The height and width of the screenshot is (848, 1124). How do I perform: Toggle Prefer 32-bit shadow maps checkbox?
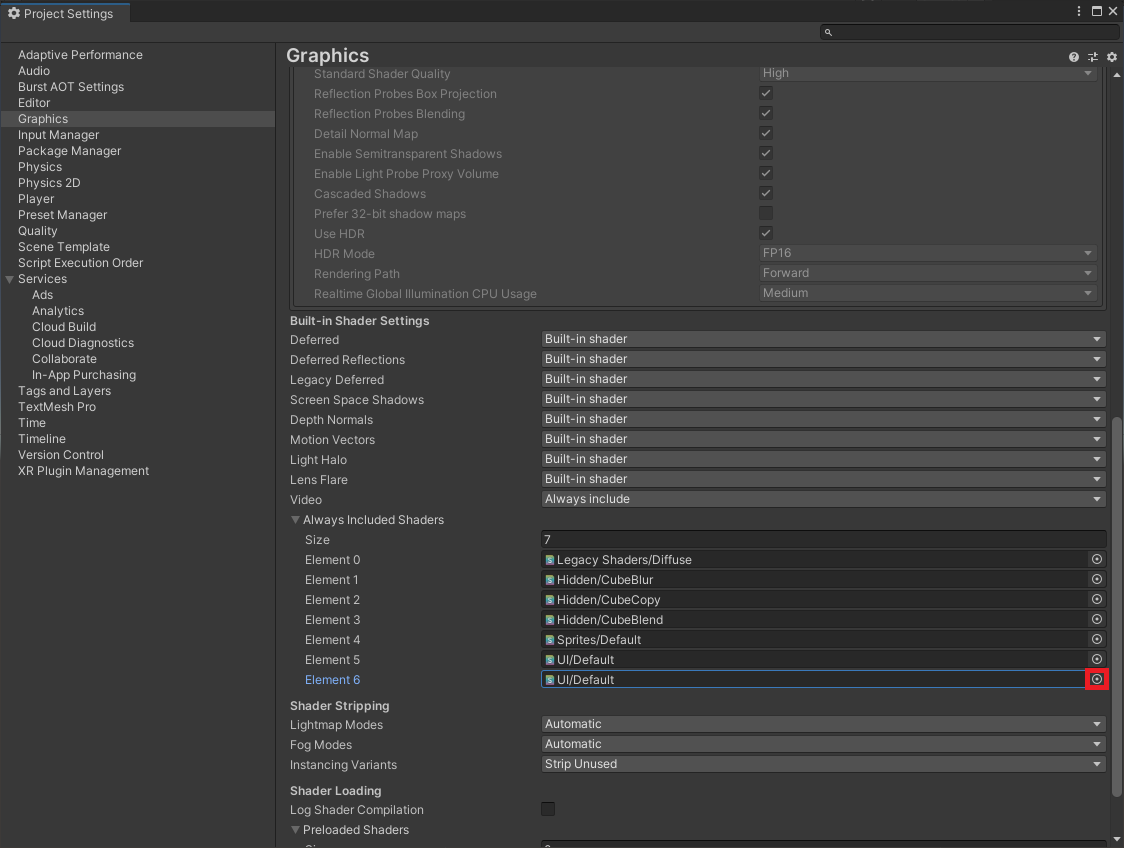(x=766, y=213)
